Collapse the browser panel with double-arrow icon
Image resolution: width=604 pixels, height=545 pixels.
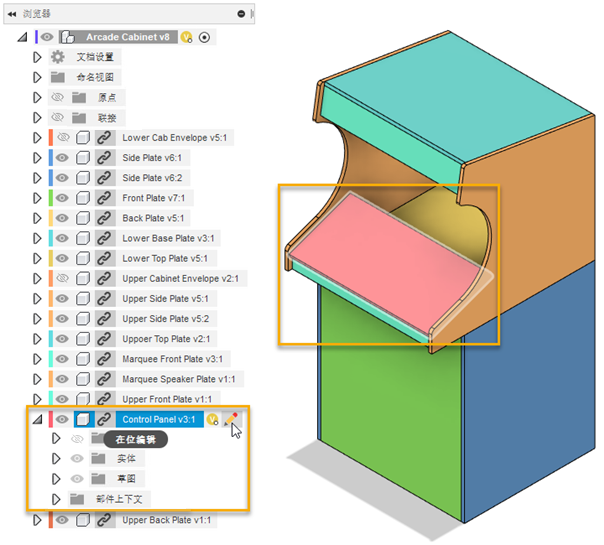click(12, 14)
